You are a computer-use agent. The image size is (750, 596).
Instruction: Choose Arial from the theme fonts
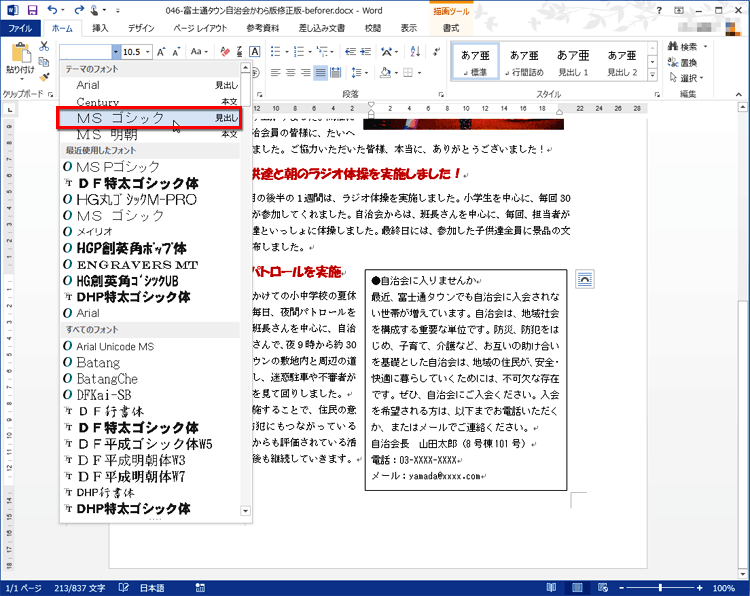pyautogui.click(x=149, y=85)
